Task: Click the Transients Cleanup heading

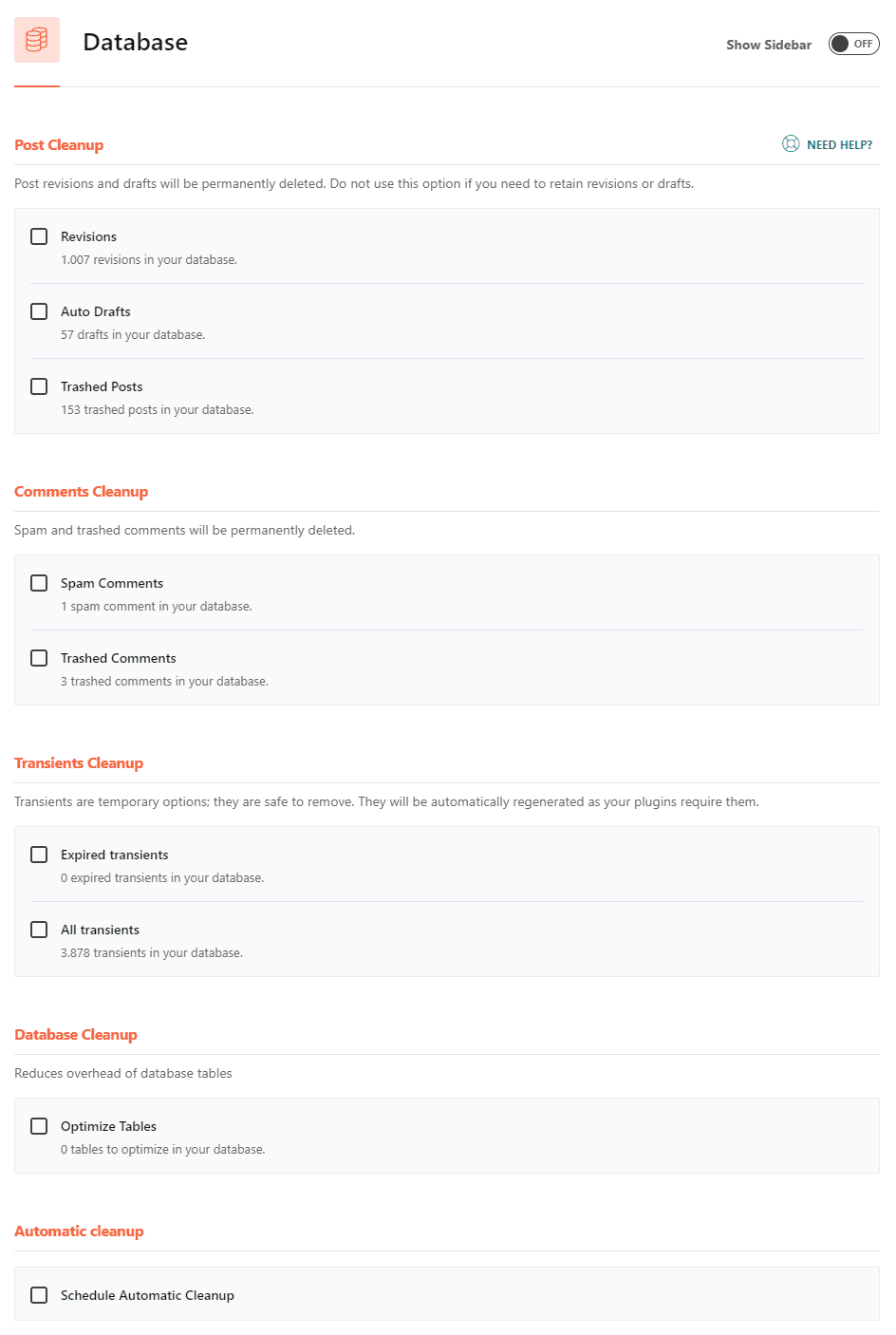Action: (79, 763)
